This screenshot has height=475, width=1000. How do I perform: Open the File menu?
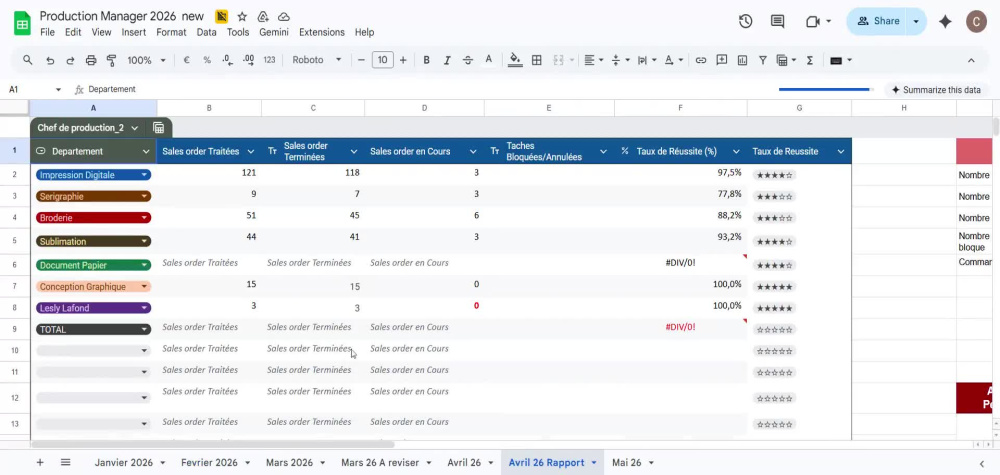[47, 32]
